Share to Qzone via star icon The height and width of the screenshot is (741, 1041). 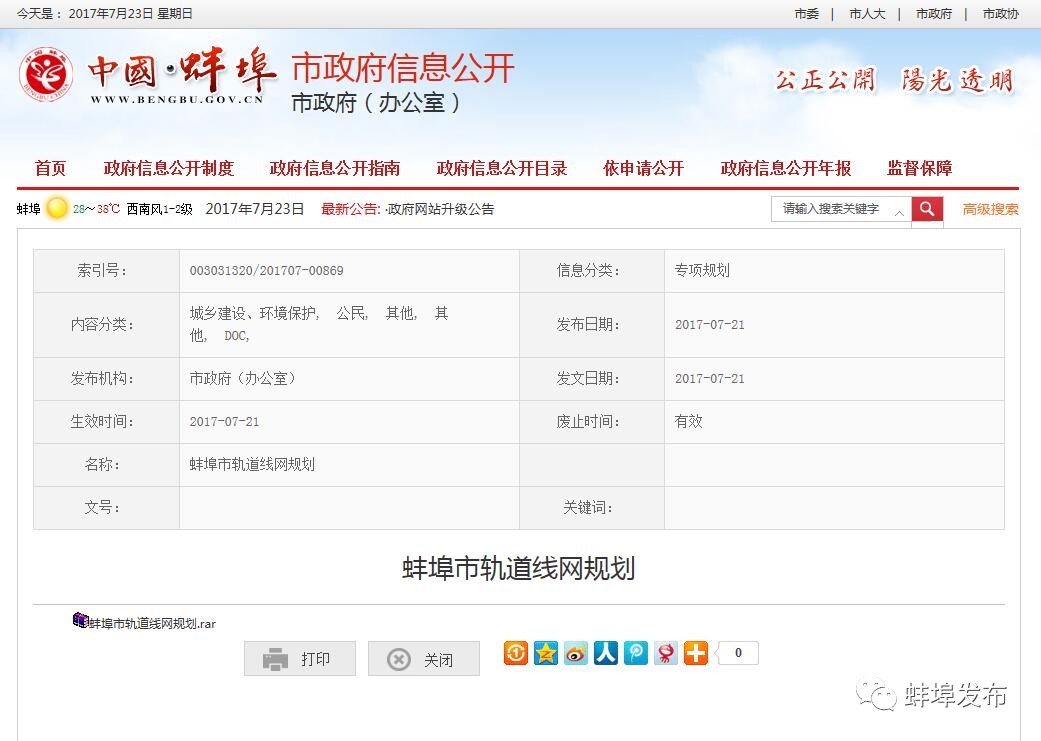click(x=545, y=653)
